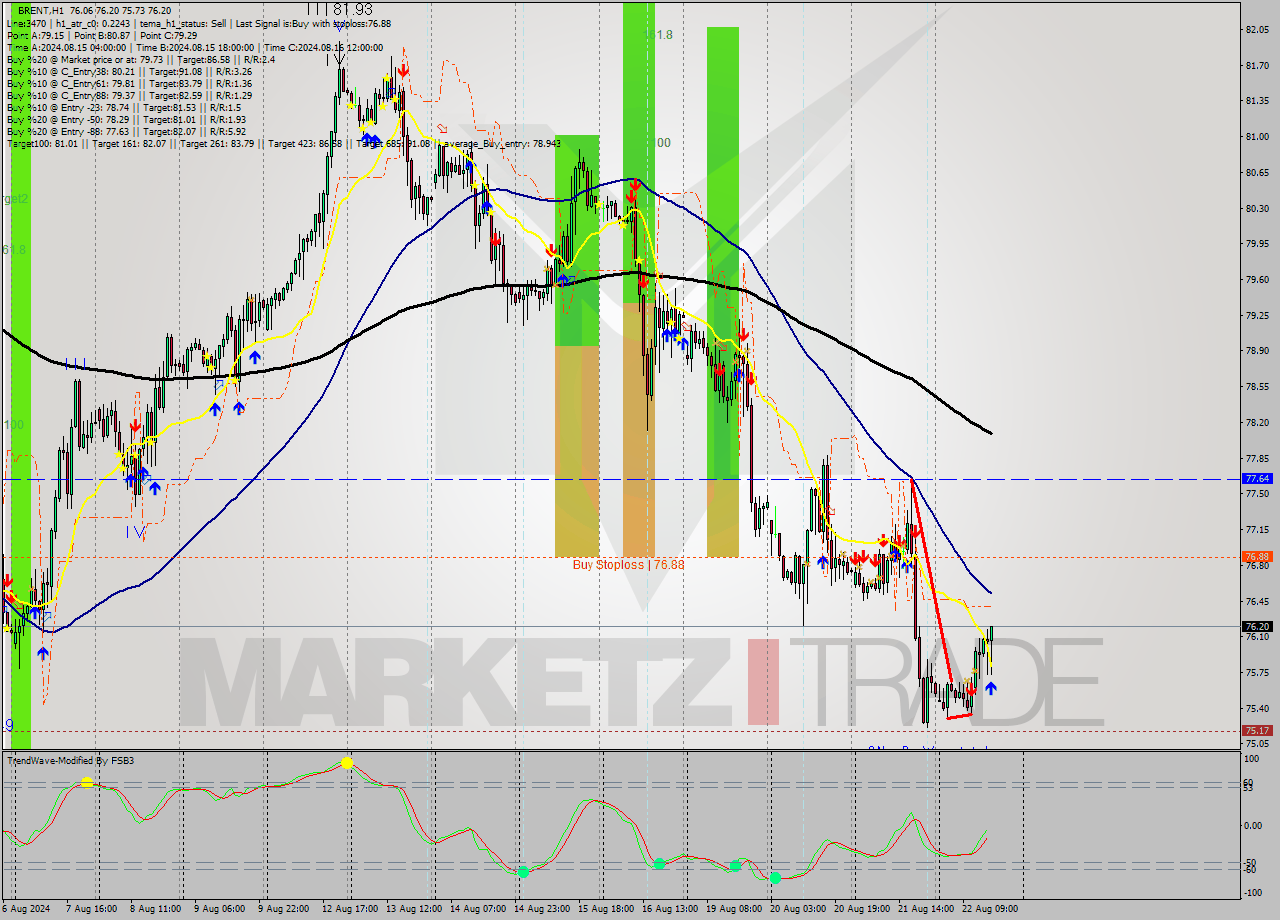Select the 81.00 price axis label
This screenshot has width=1280, height=920.
point(1258,137)
